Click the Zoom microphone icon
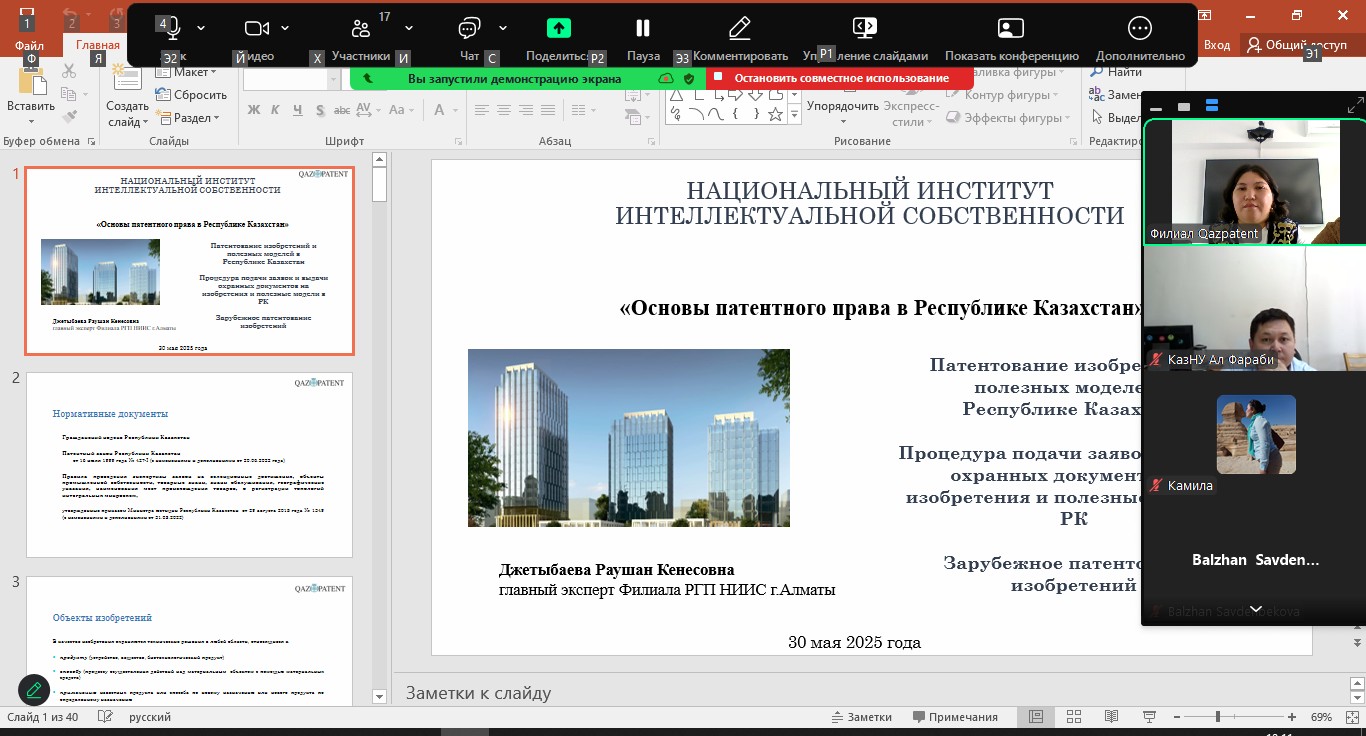The width and height of the screenshot is (1366, 736). [173, 28]
